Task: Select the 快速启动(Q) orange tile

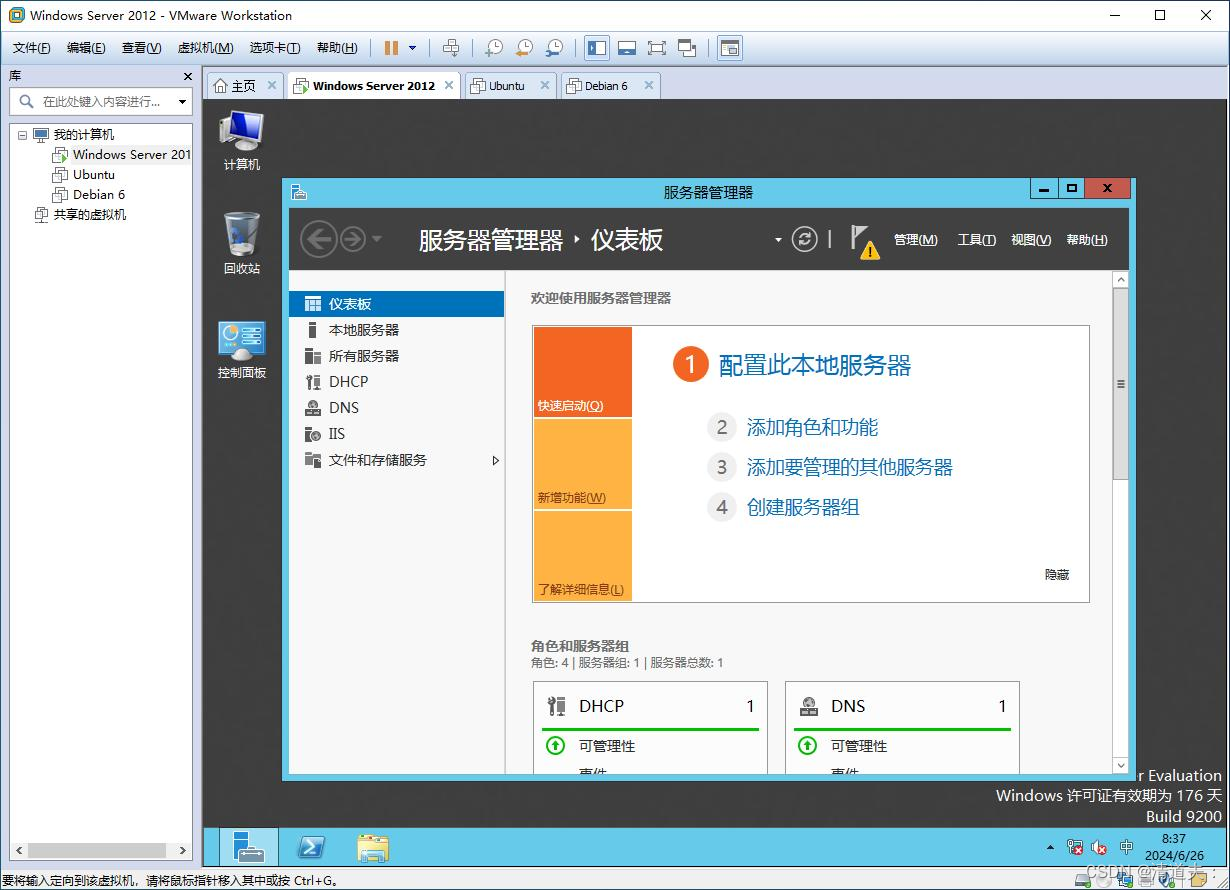Action: tap(583, 372)
